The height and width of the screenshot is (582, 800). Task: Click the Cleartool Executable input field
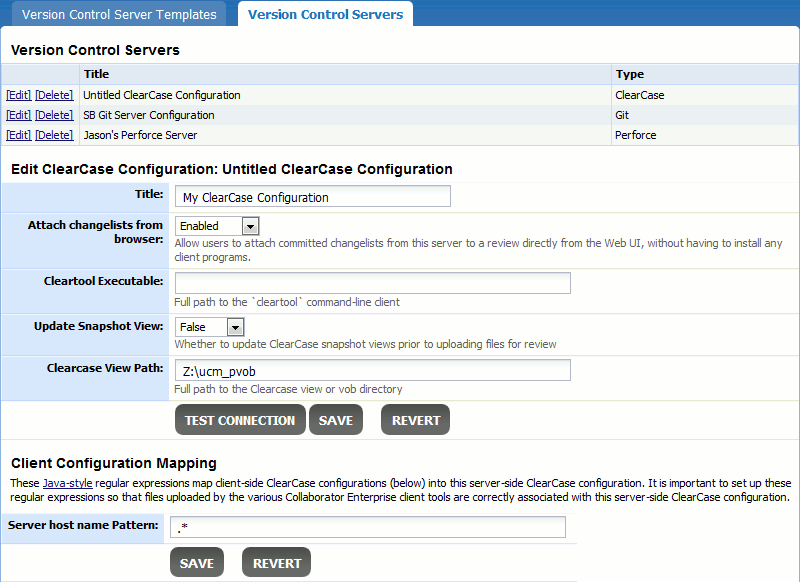coord(372,283)
